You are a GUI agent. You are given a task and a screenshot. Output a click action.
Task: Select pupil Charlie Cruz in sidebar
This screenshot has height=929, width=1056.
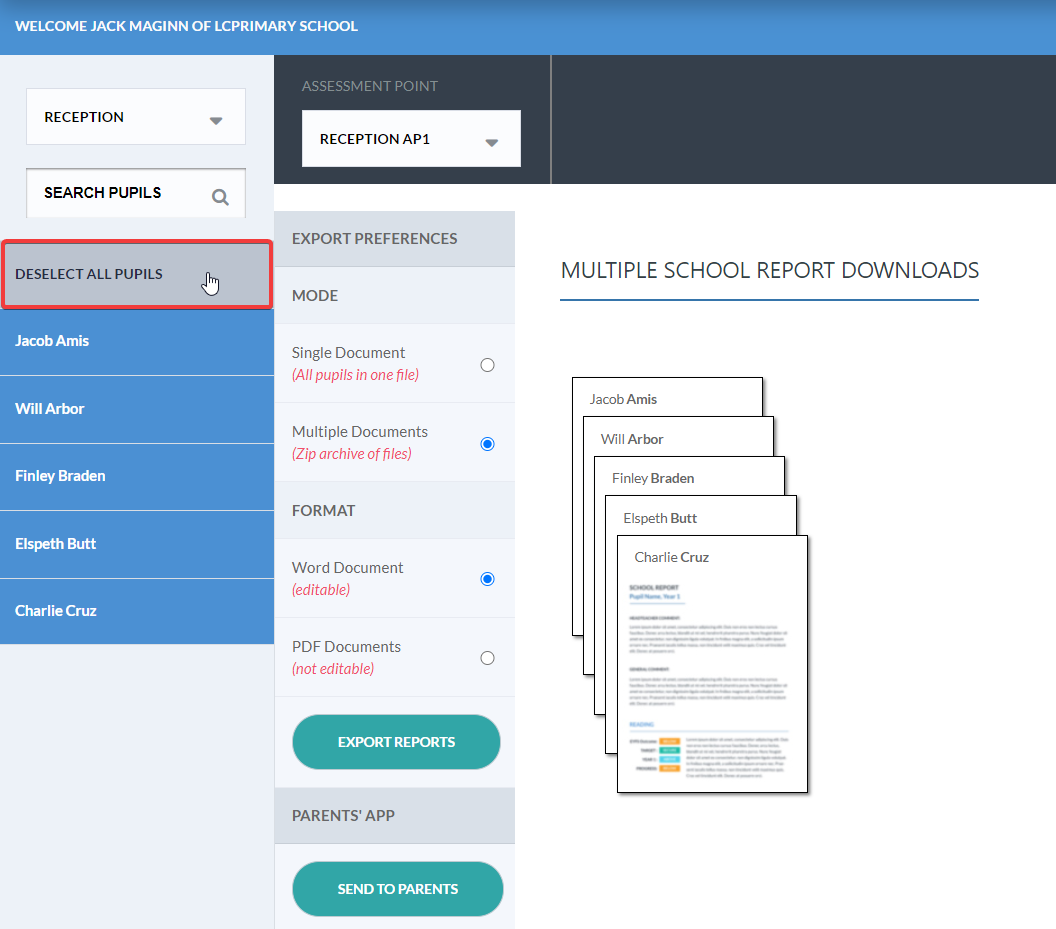coord(137,611)
